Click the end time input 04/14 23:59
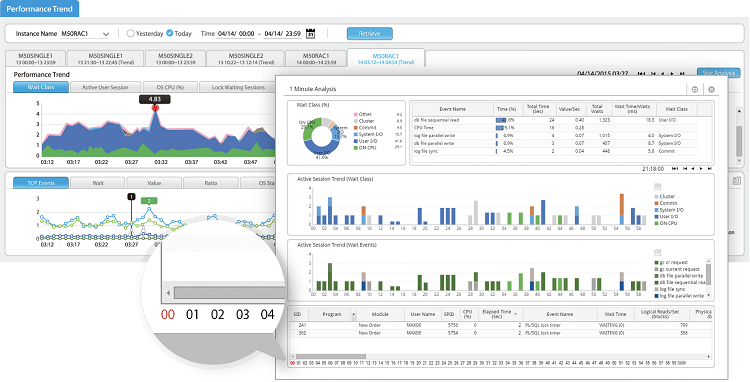The image size is (750, 382). click(282, 33)
